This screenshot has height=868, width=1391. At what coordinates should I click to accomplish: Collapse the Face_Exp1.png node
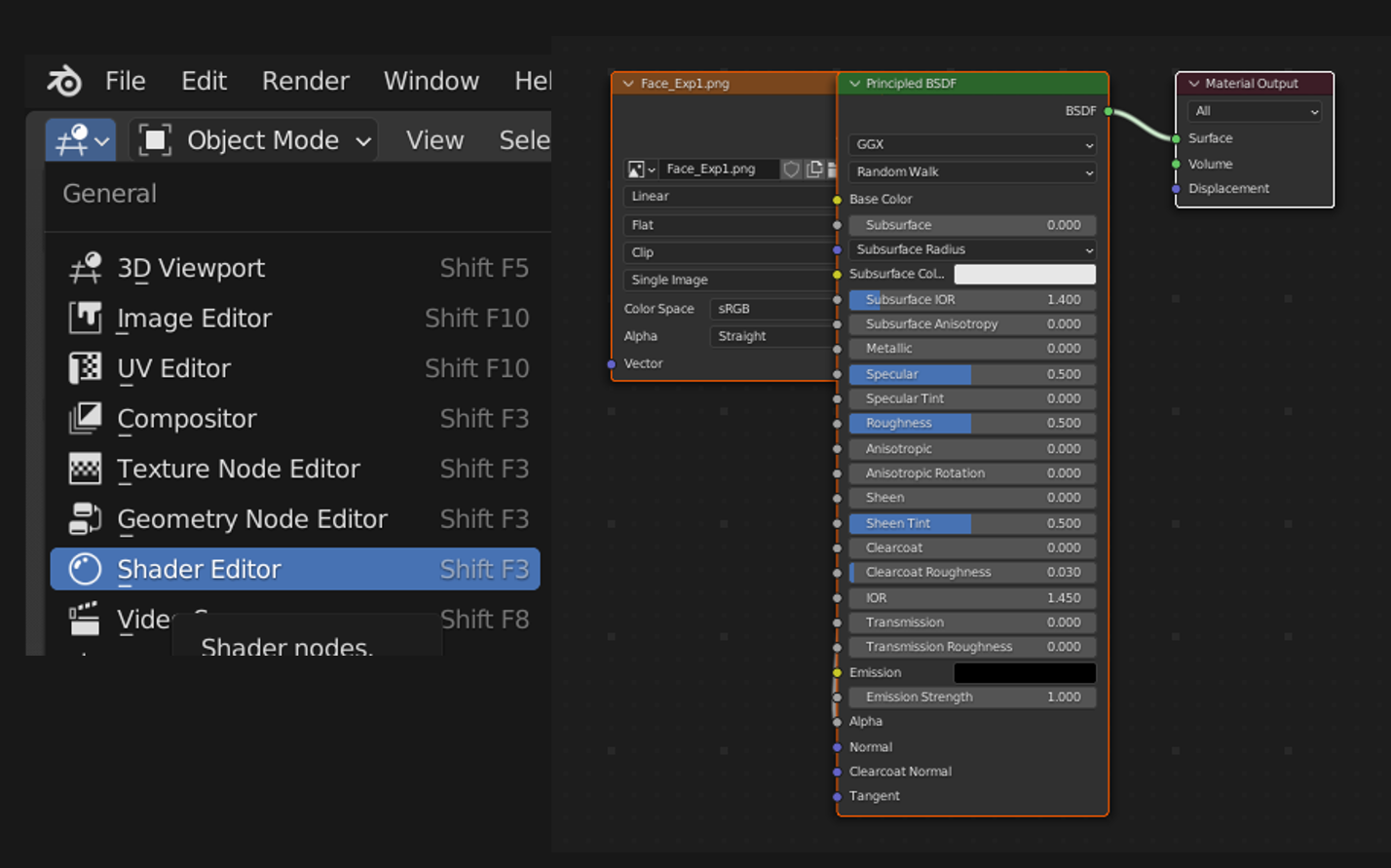tap(628, 84)
